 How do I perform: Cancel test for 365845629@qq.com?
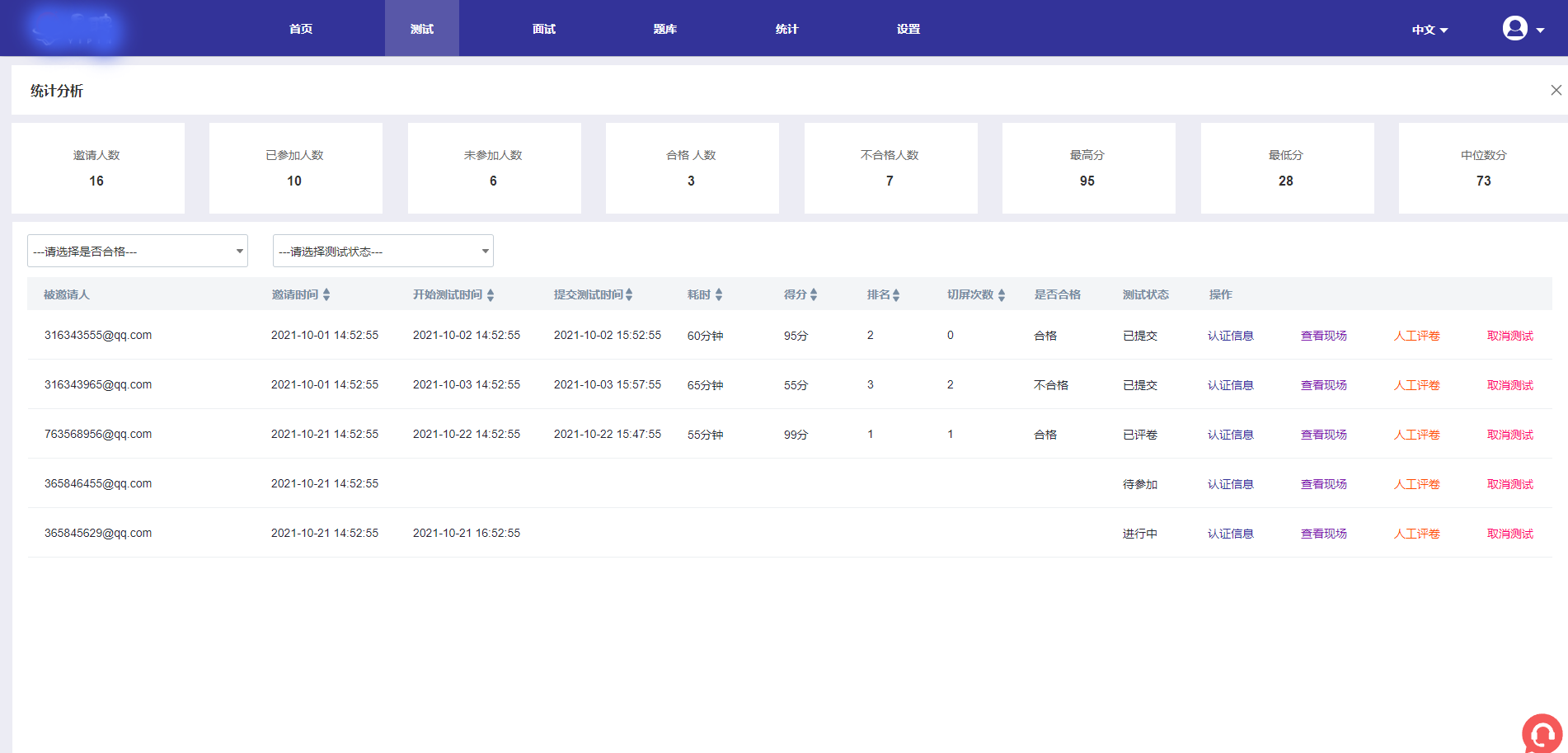click(1510, 534)
